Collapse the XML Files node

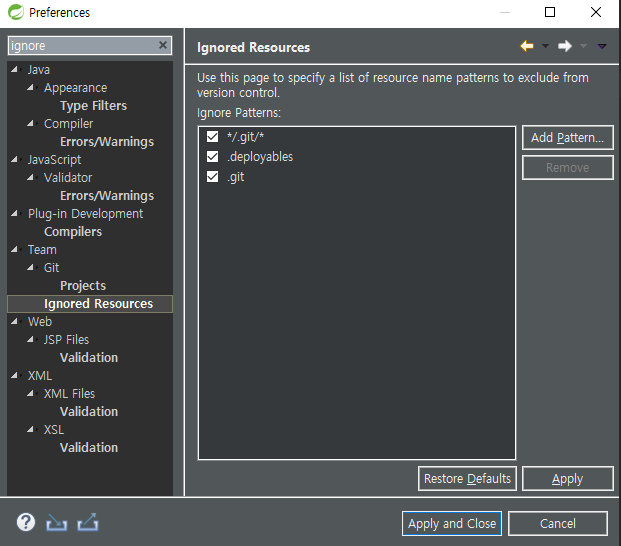coord(30,394)
